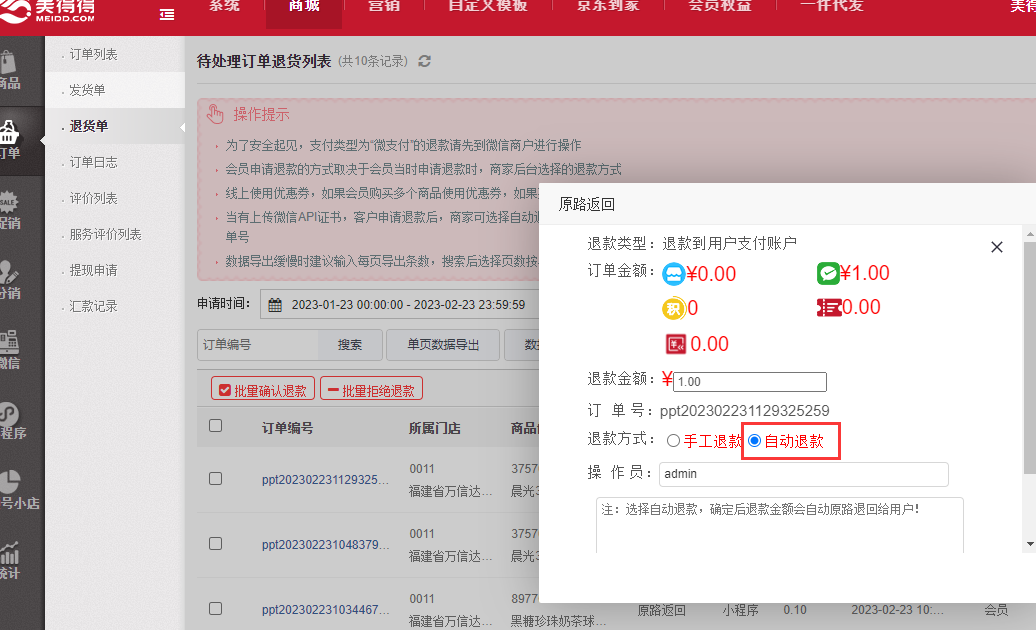Select the 自动退款 radio option
The image size is (1036, 630).
[755, 441]
